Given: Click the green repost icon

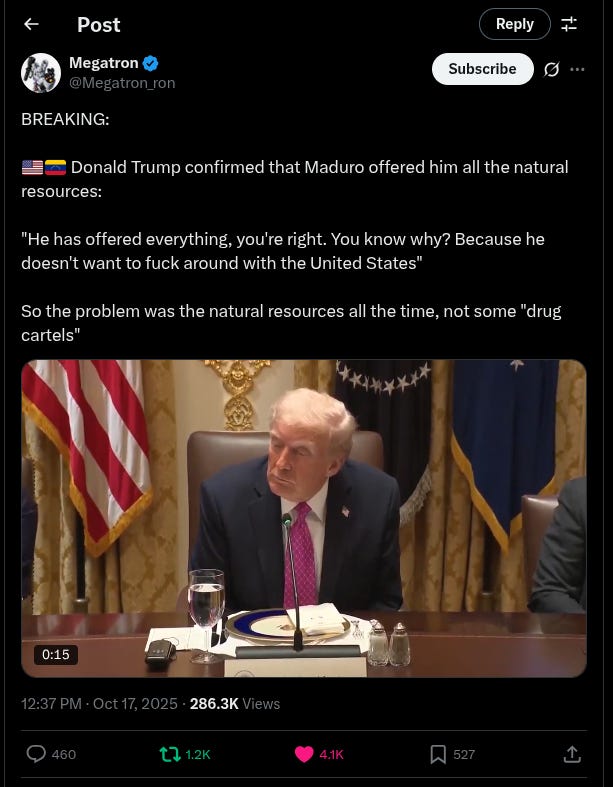Looking at the screenshot, I should (170, 754).
